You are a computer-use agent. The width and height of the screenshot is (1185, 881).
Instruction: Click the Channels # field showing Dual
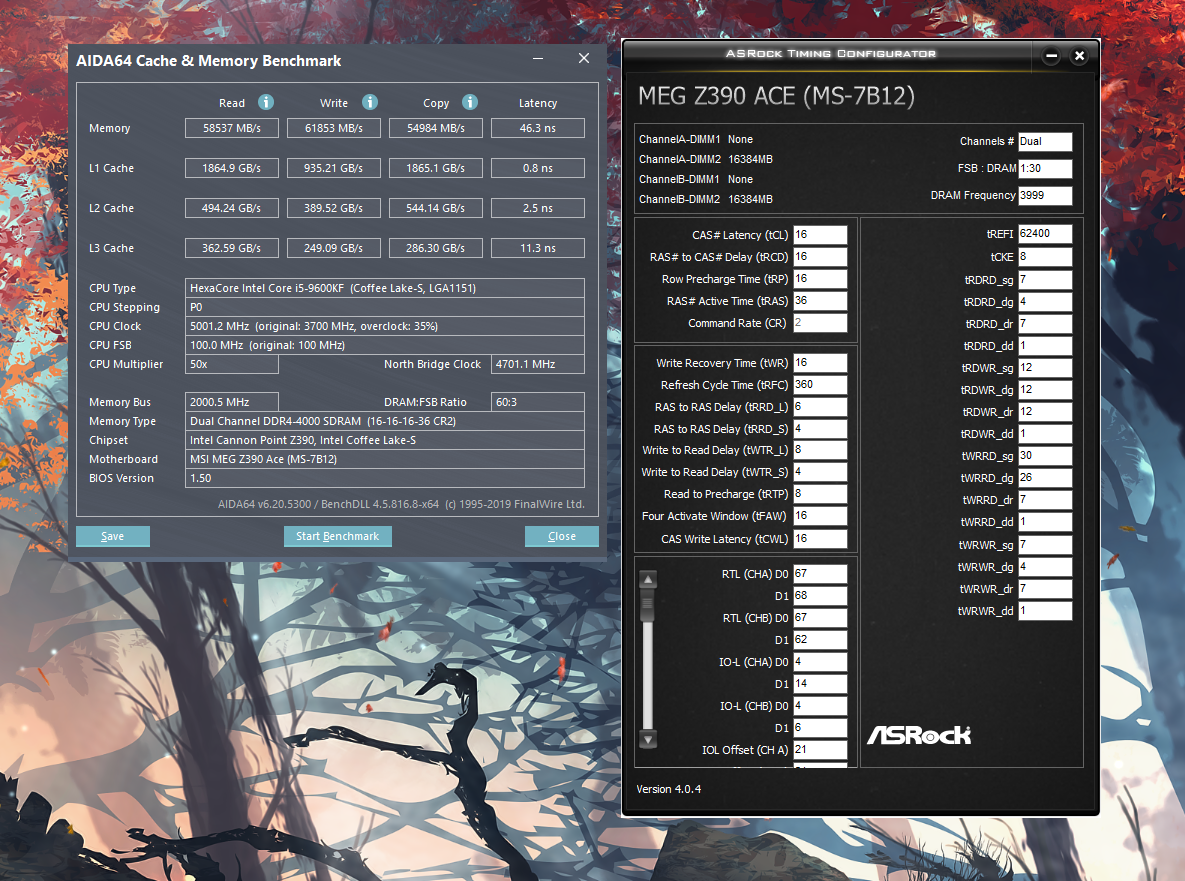point(1045,141)
